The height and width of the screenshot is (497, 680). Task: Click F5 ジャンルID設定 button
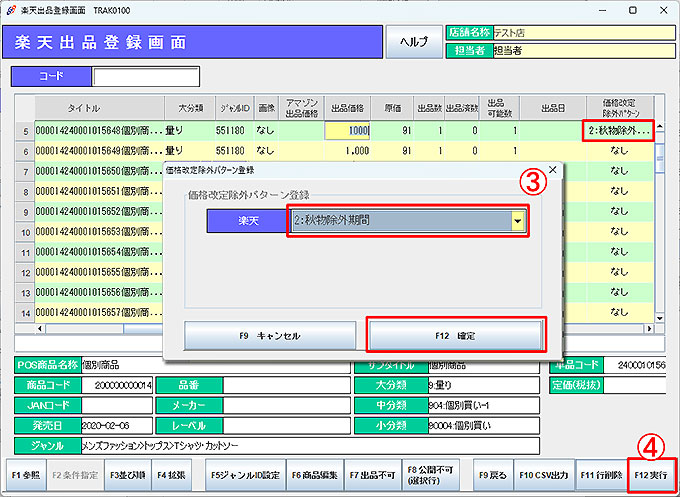244,473
